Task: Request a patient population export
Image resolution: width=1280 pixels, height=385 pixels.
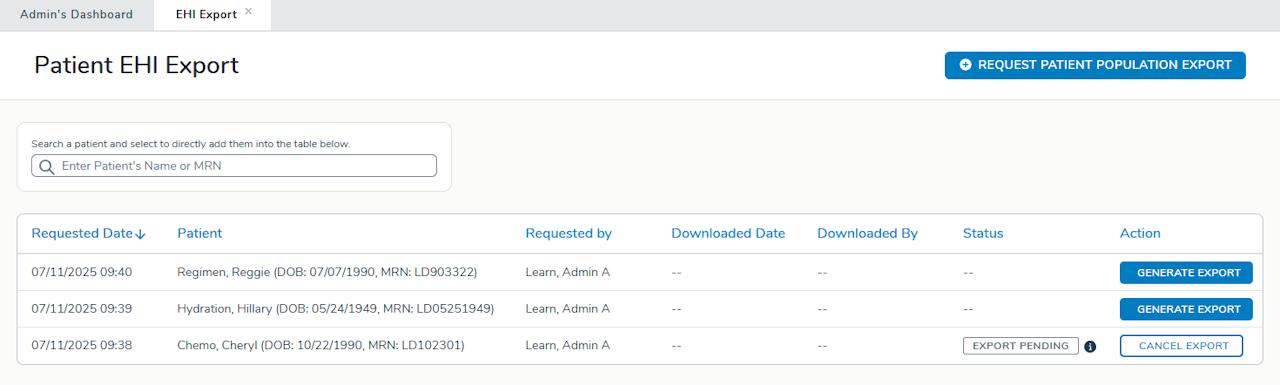Action: (x=1095, y=65)
